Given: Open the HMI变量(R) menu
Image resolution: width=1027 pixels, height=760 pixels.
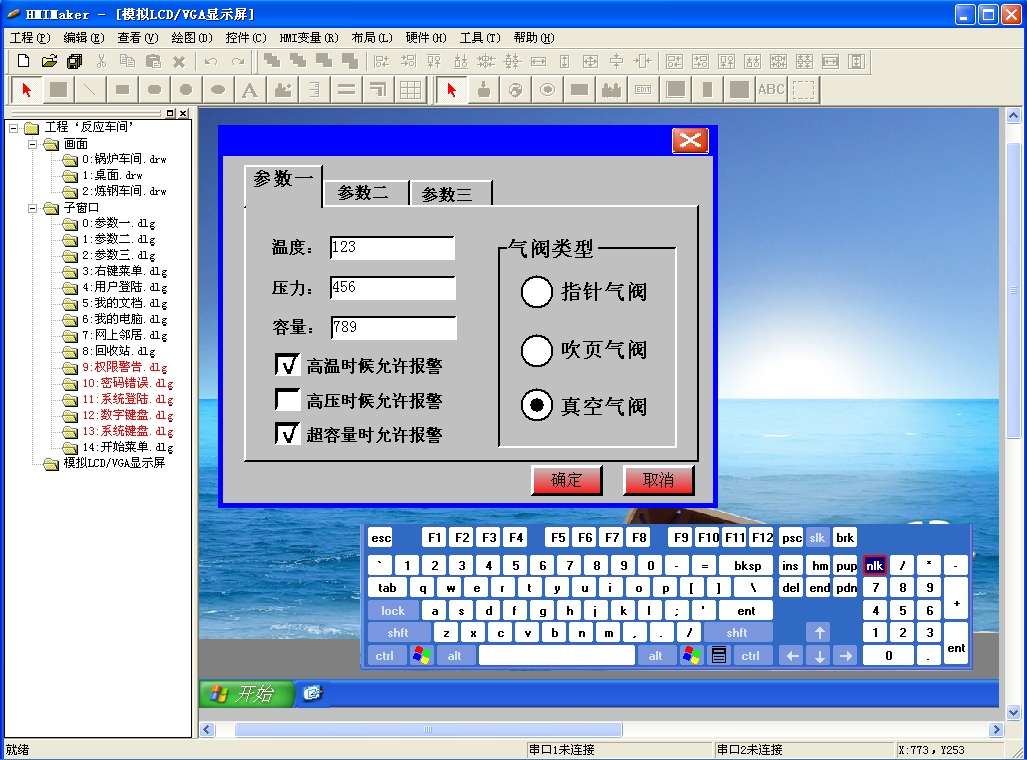Looking at the screenshot, I should point(308,38).
